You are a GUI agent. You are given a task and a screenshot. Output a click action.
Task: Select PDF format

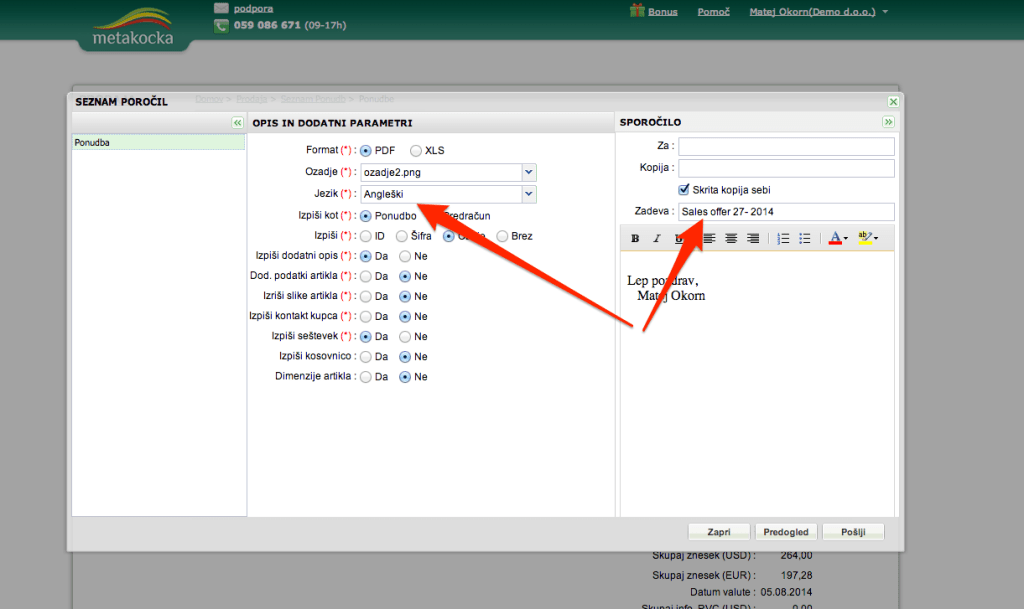coord(366,151)
